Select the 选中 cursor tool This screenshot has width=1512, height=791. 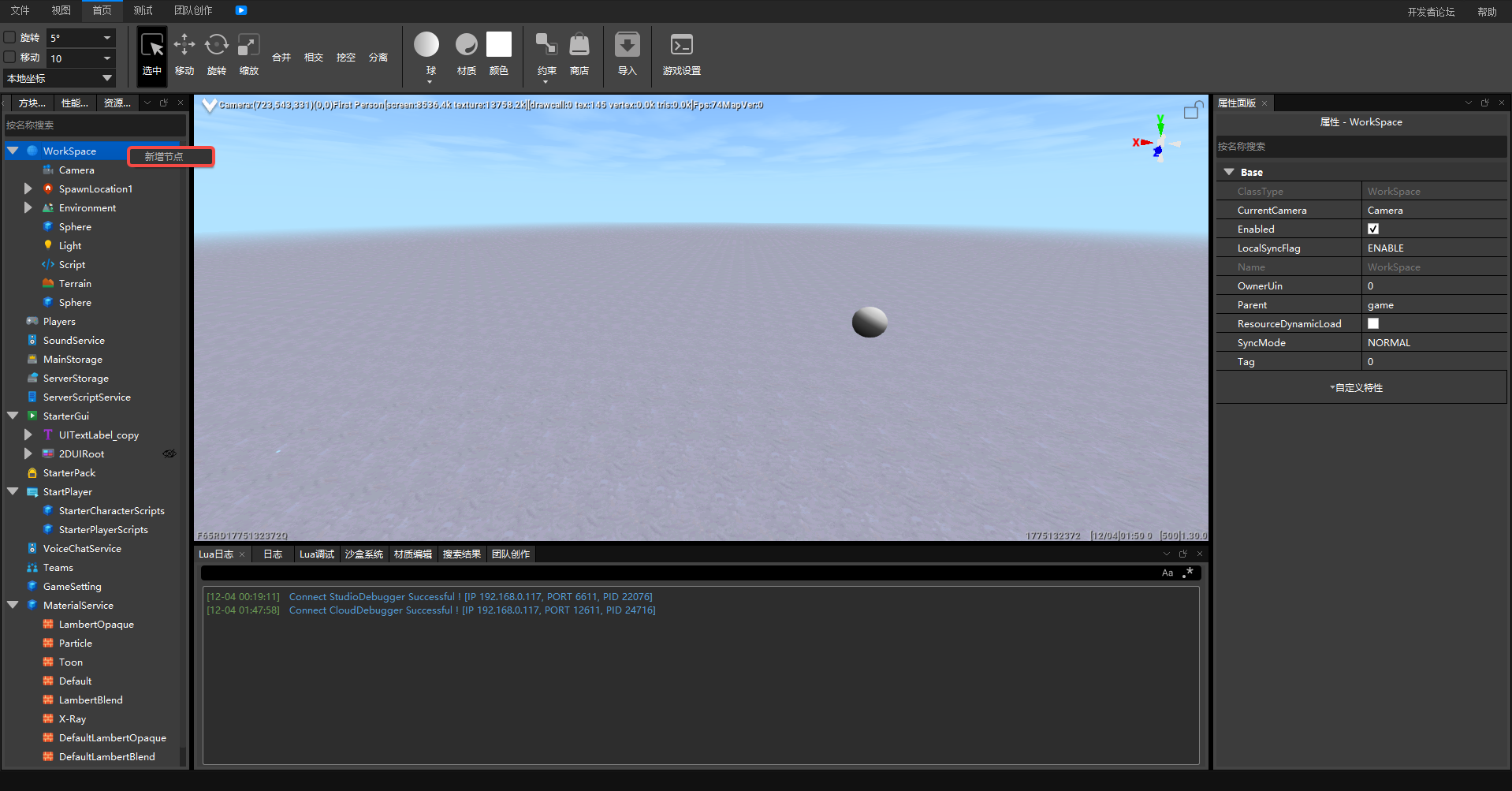(152, 54)
